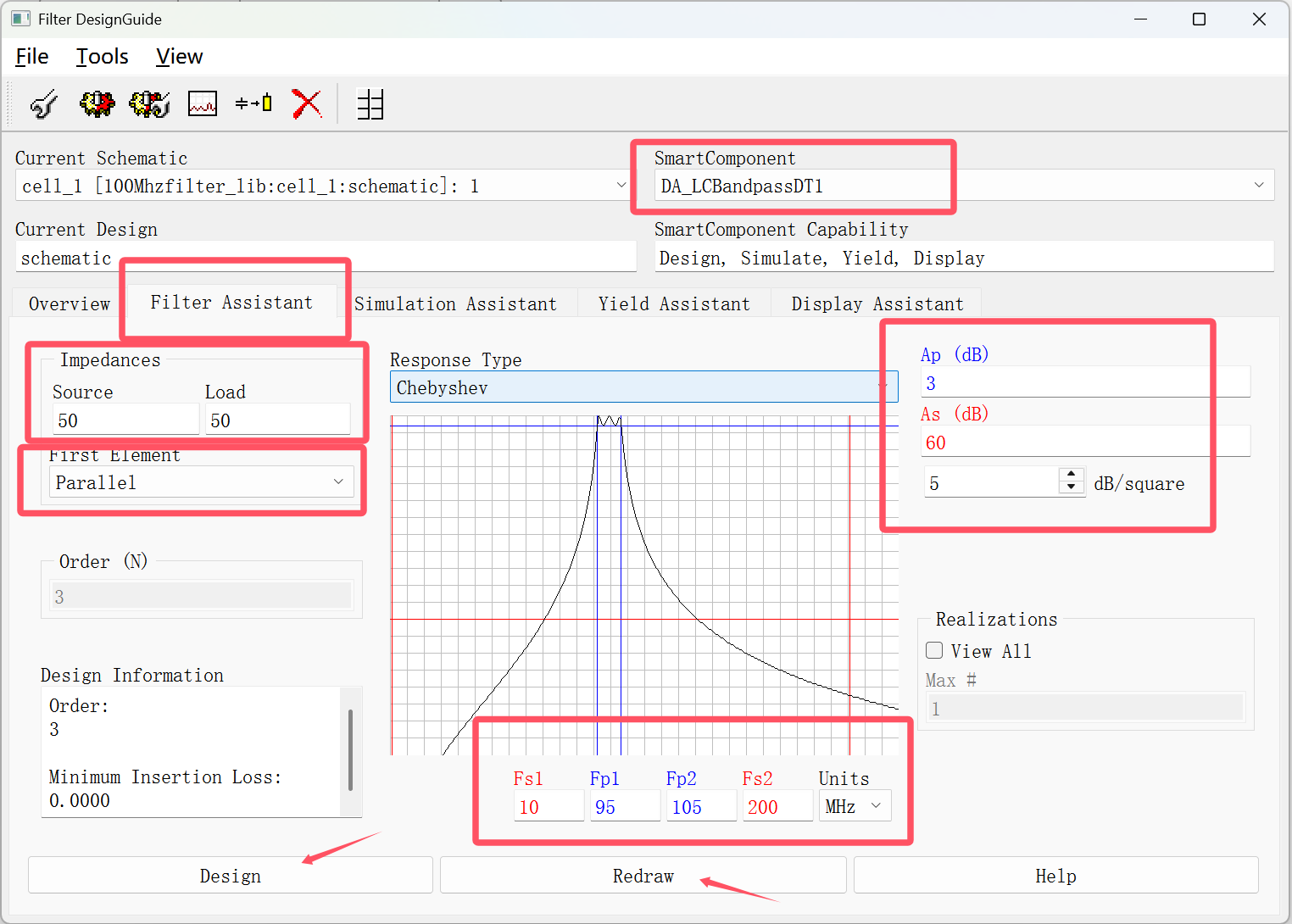Open the First Element Parallel dropdown
The image size is (1292, 924).
tap(338, 482)
